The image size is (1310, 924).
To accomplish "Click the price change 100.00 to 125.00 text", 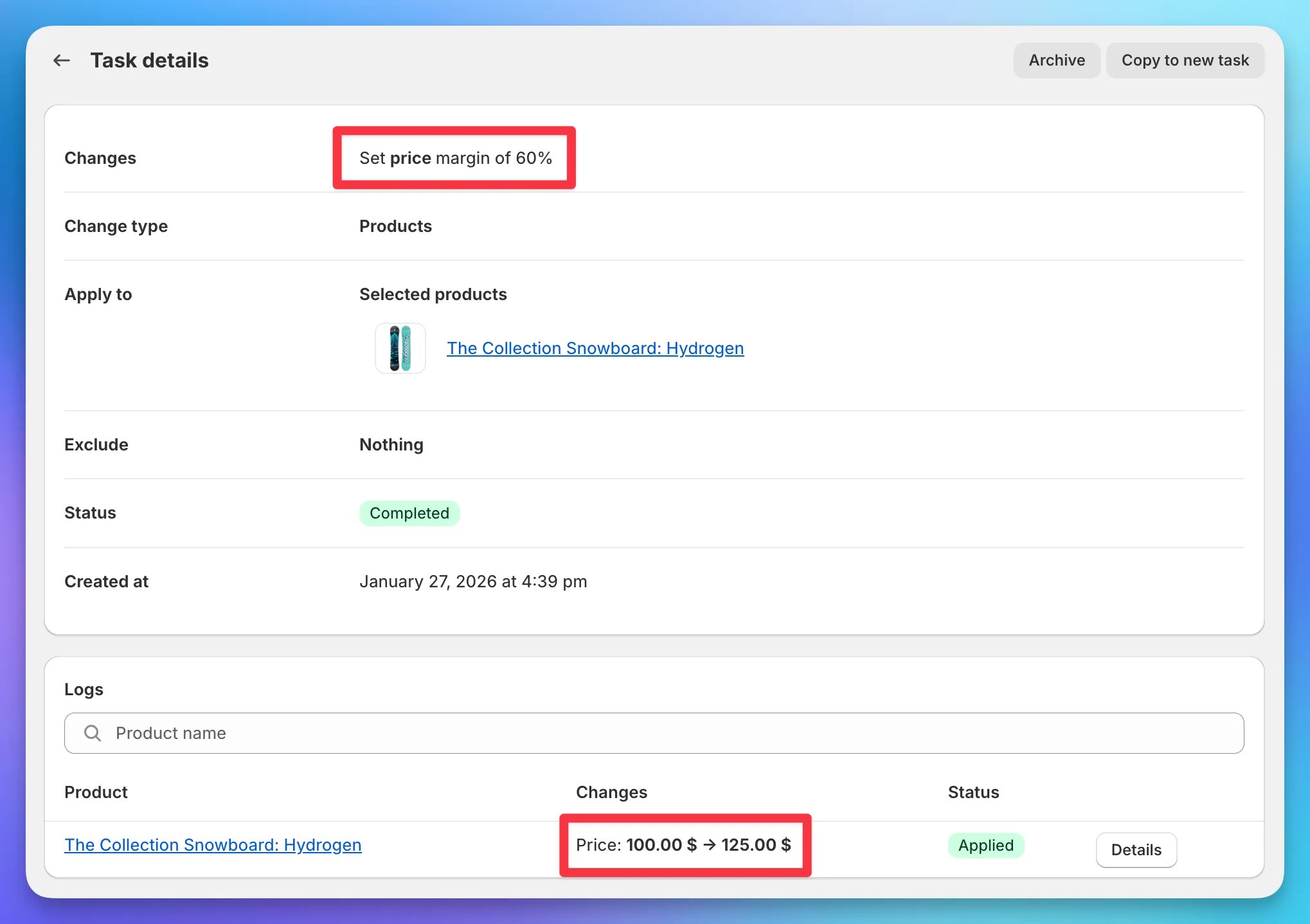I will pyautogui.click(x=684, y=845).
